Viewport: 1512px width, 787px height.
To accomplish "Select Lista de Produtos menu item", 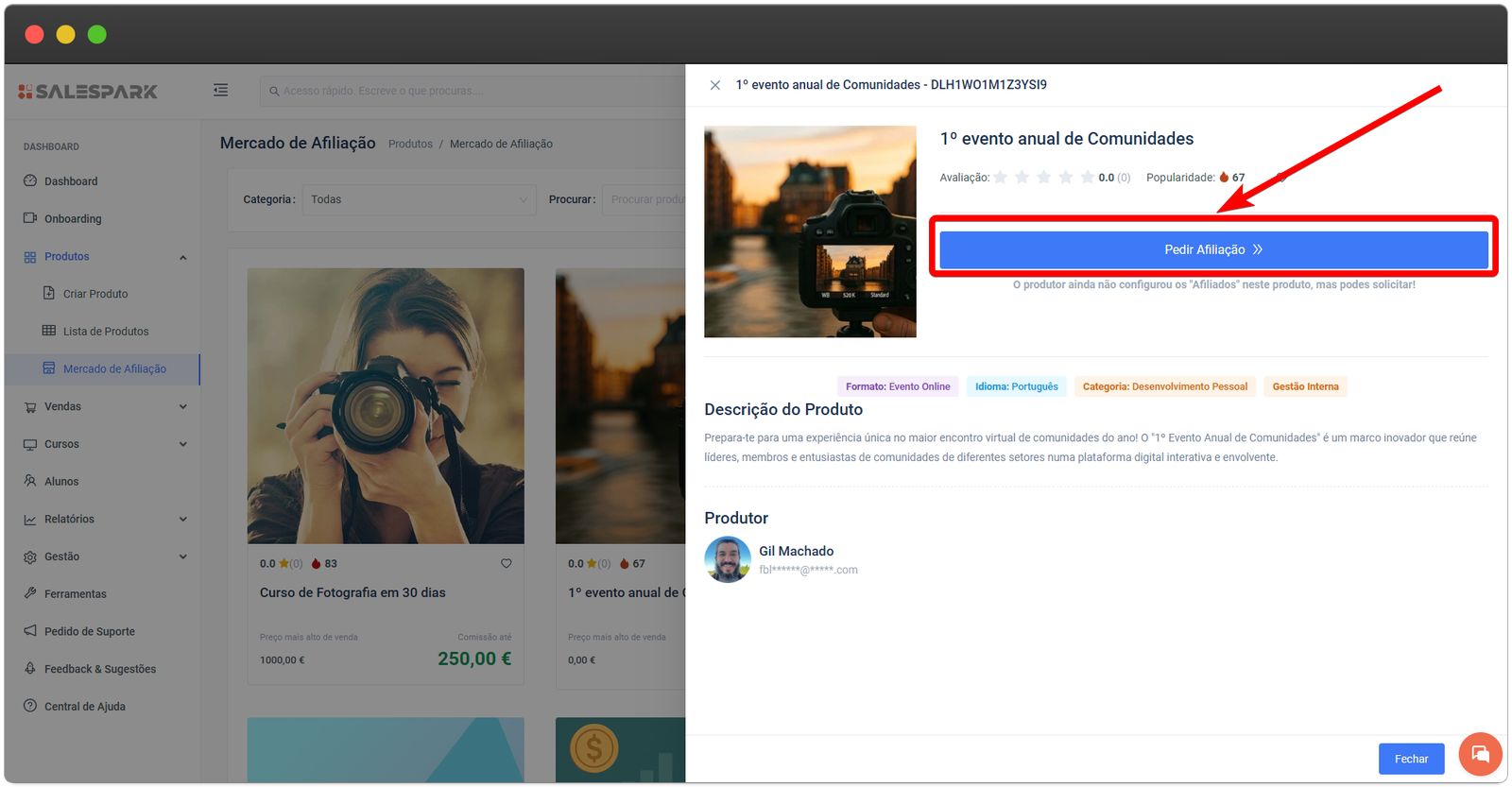I will (x=105, y=332).
